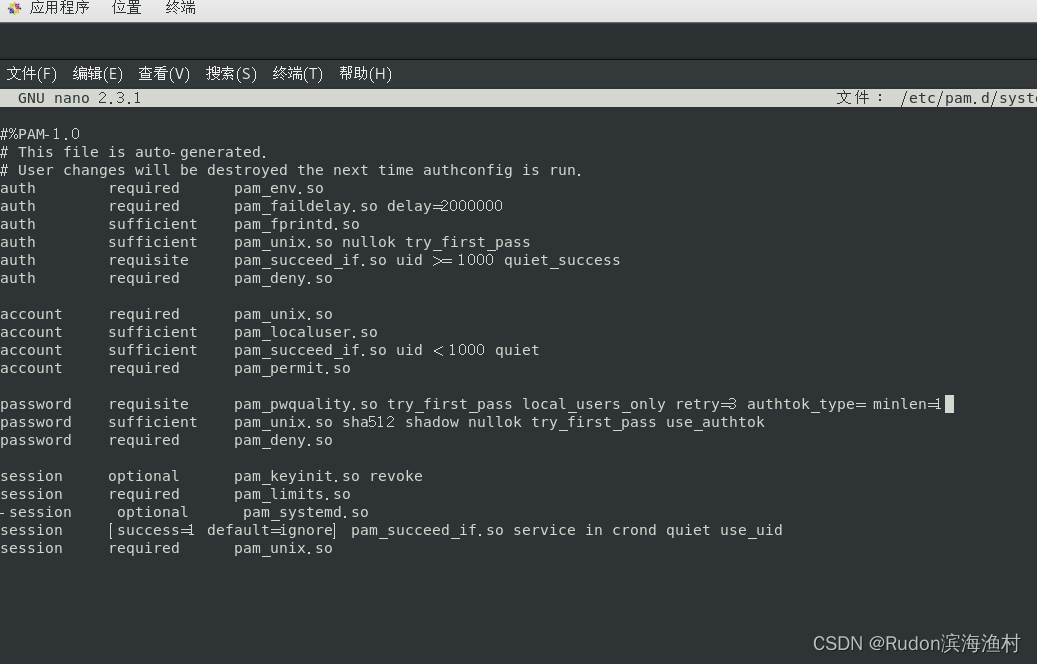Open the 位置 menu in the top panel

click(x=126, y=8)
